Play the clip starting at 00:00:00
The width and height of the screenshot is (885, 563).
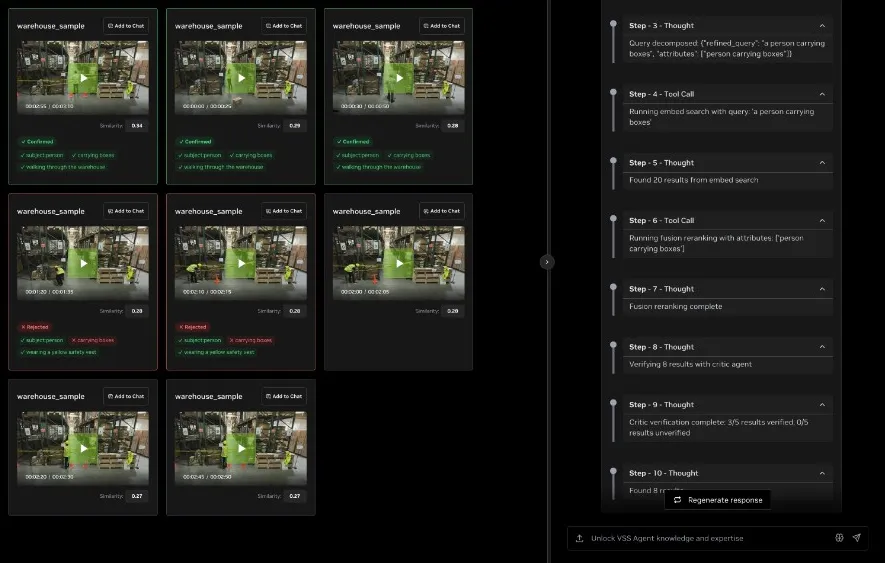click(x=241, y=78)
